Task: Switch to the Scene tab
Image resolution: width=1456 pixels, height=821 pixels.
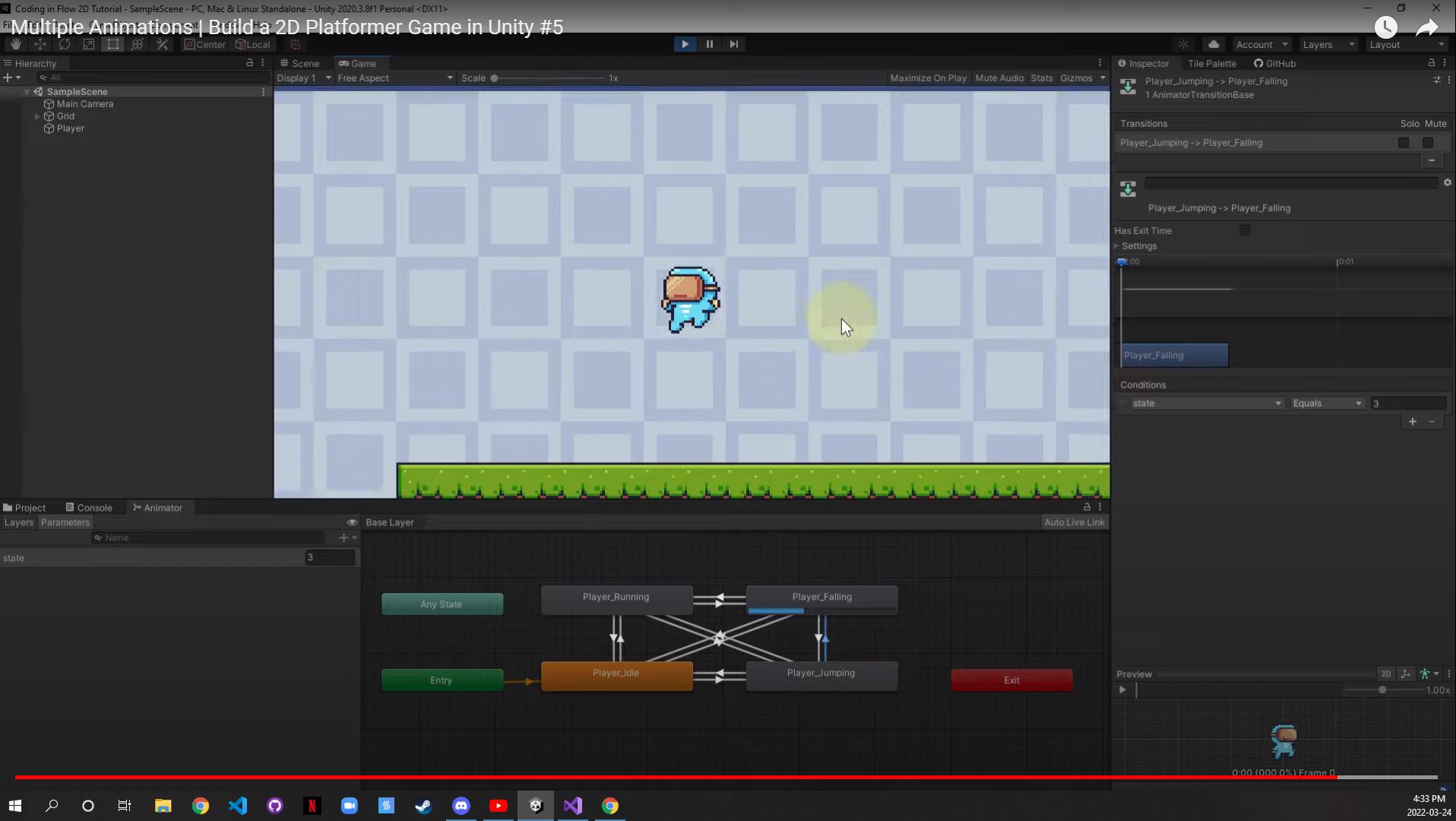Action: pyautogui.click(x=299, y=63)
